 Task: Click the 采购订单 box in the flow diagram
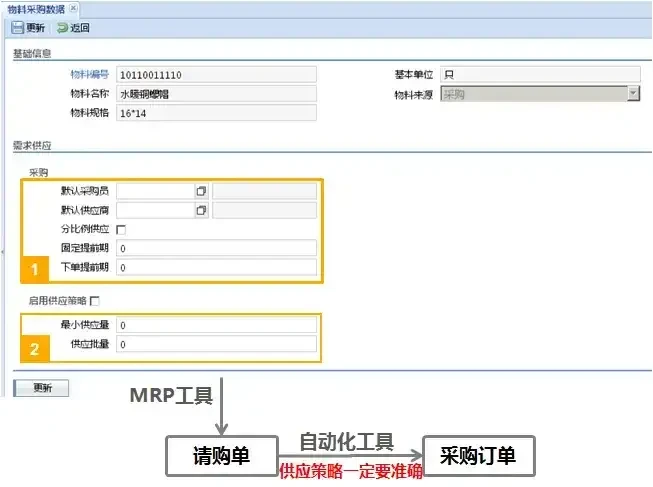(479, 456)
